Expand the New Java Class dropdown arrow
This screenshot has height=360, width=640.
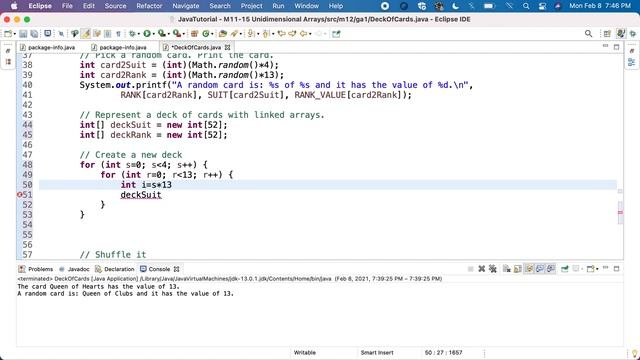[x=212, y=34]
